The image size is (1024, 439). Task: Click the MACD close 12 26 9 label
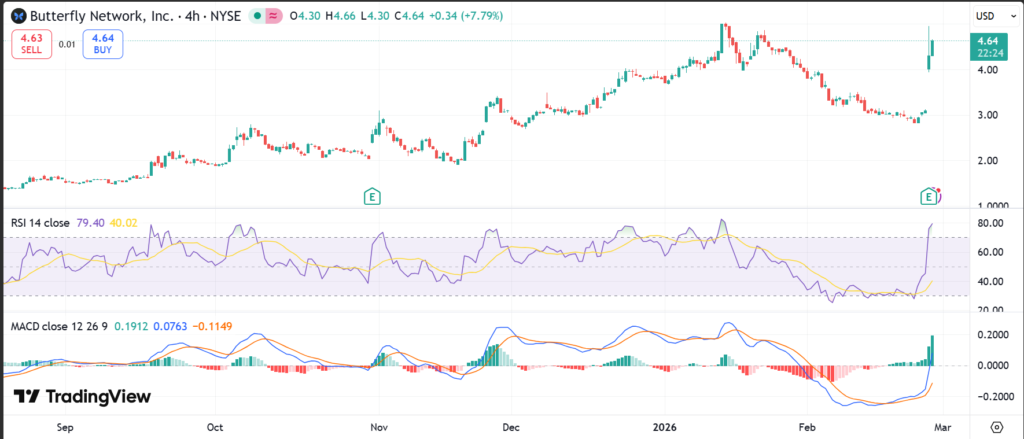(58, 326)
